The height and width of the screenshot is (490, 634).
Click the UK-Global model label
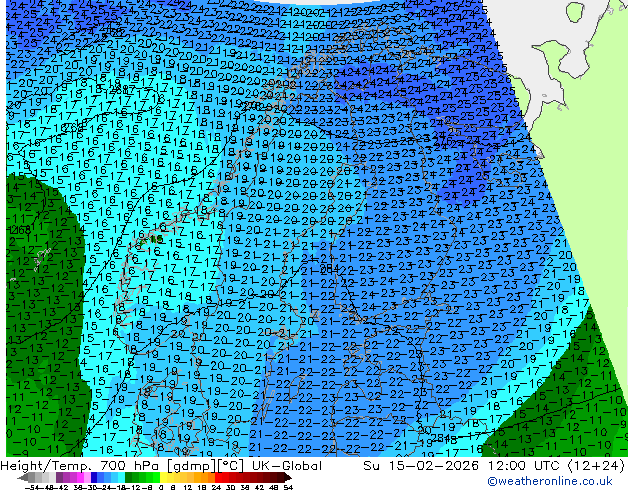tap(287, 466)
